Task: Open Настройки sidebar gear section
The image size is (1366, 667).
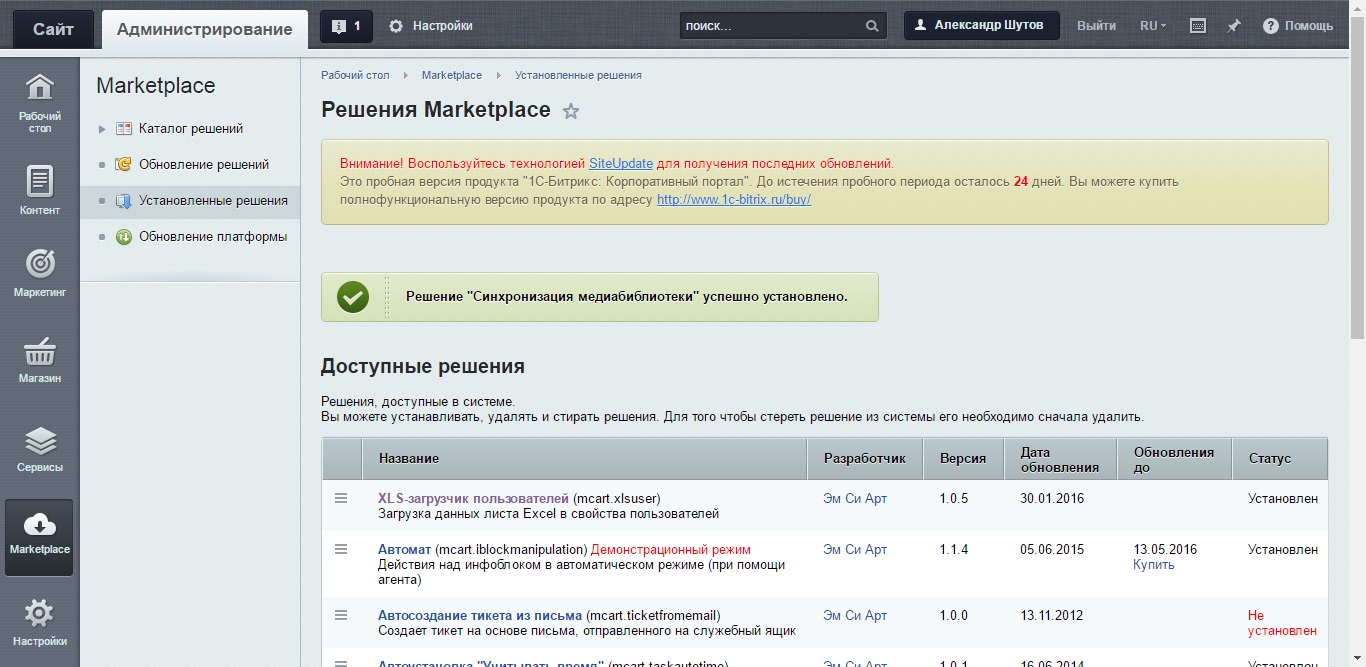Action: click(40, 622)
